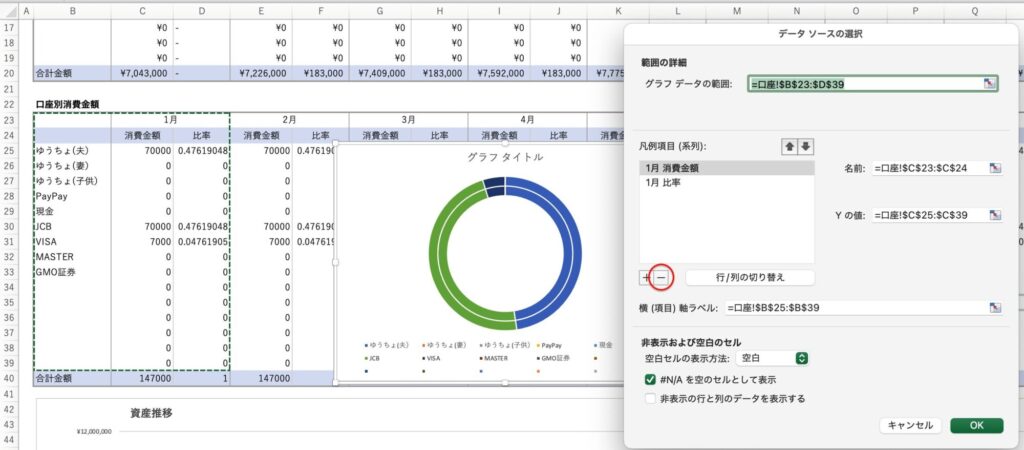Select the 1月 比率 series in list
Screen dimensions: 1024x450
coord(670,183)
